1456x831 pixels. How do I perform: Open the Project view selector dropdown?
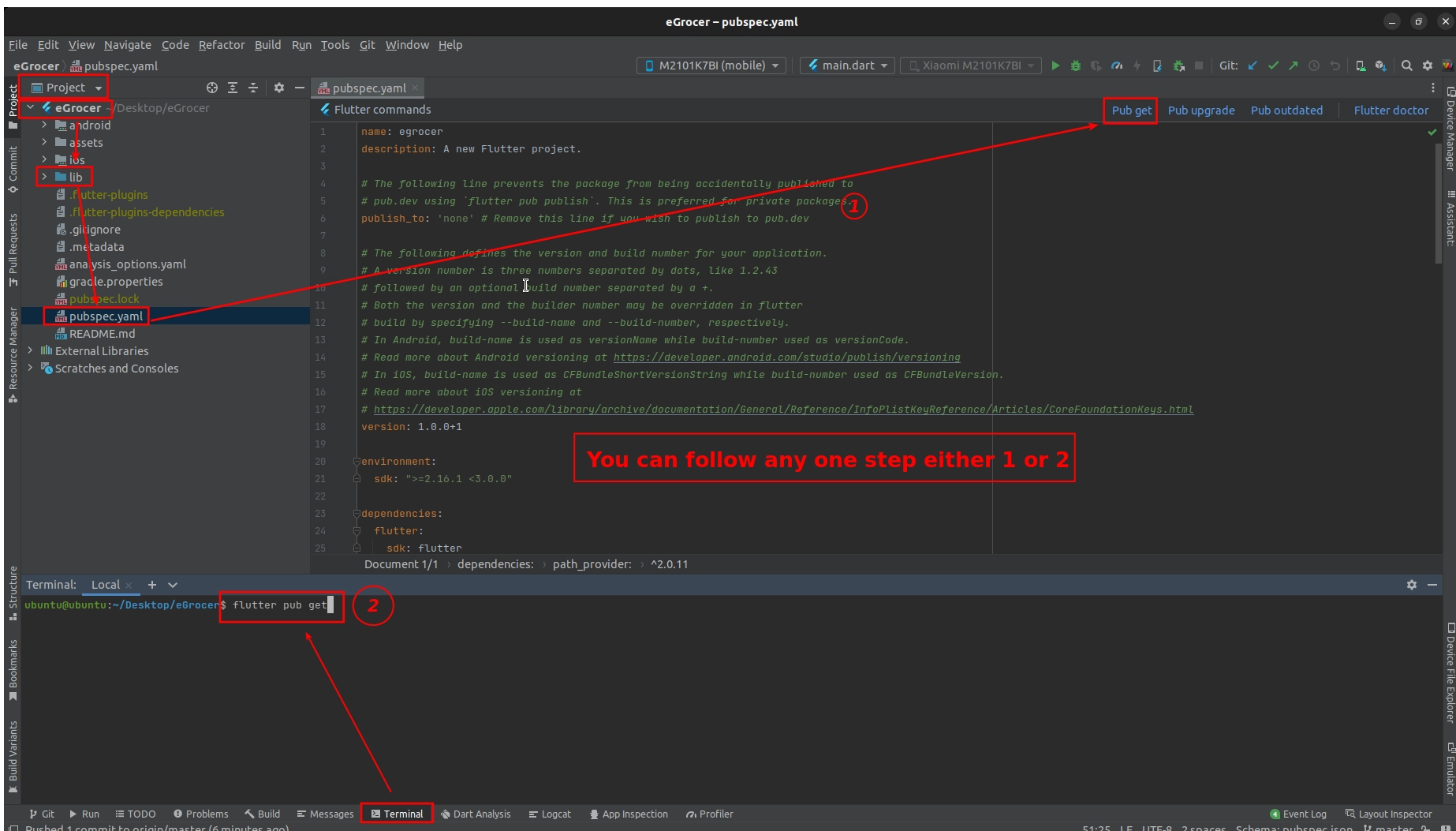pyautogui.click(x=66, y=88)
